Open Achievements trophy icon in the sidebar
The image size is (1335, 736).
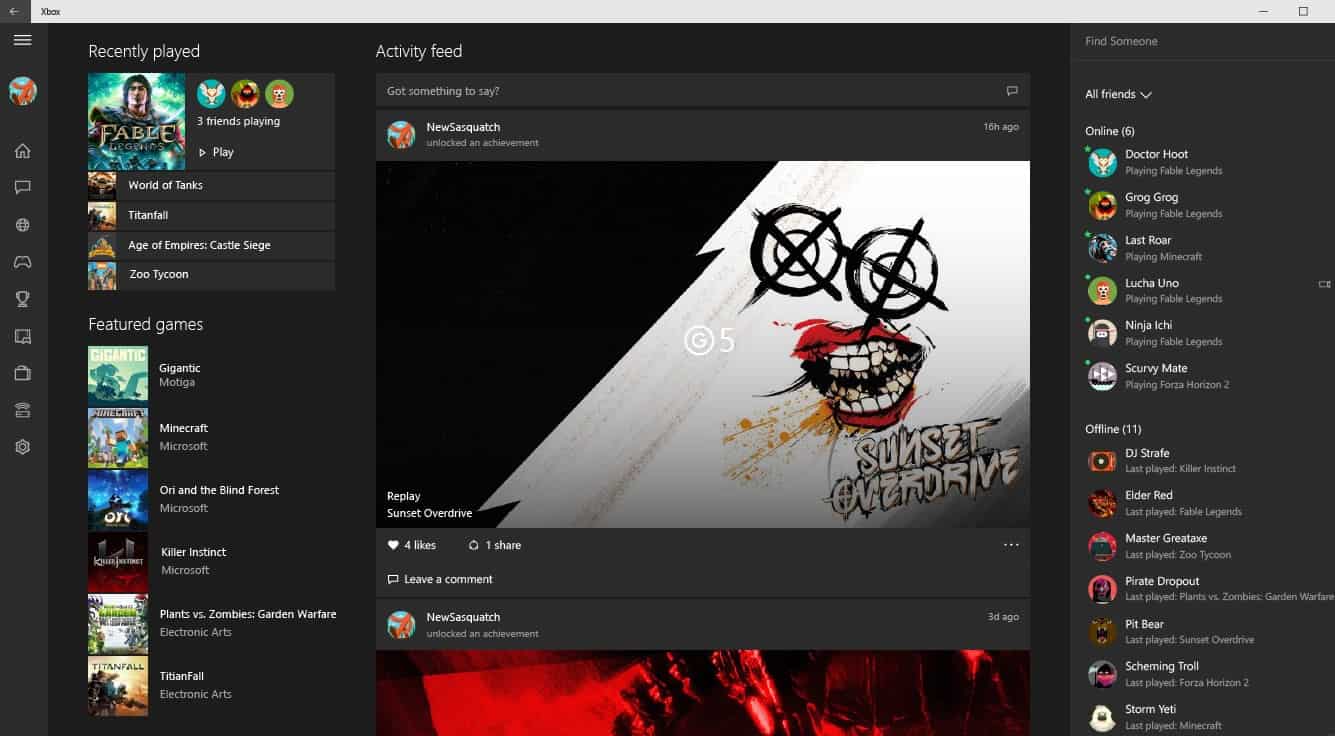(x=22, y=299)
